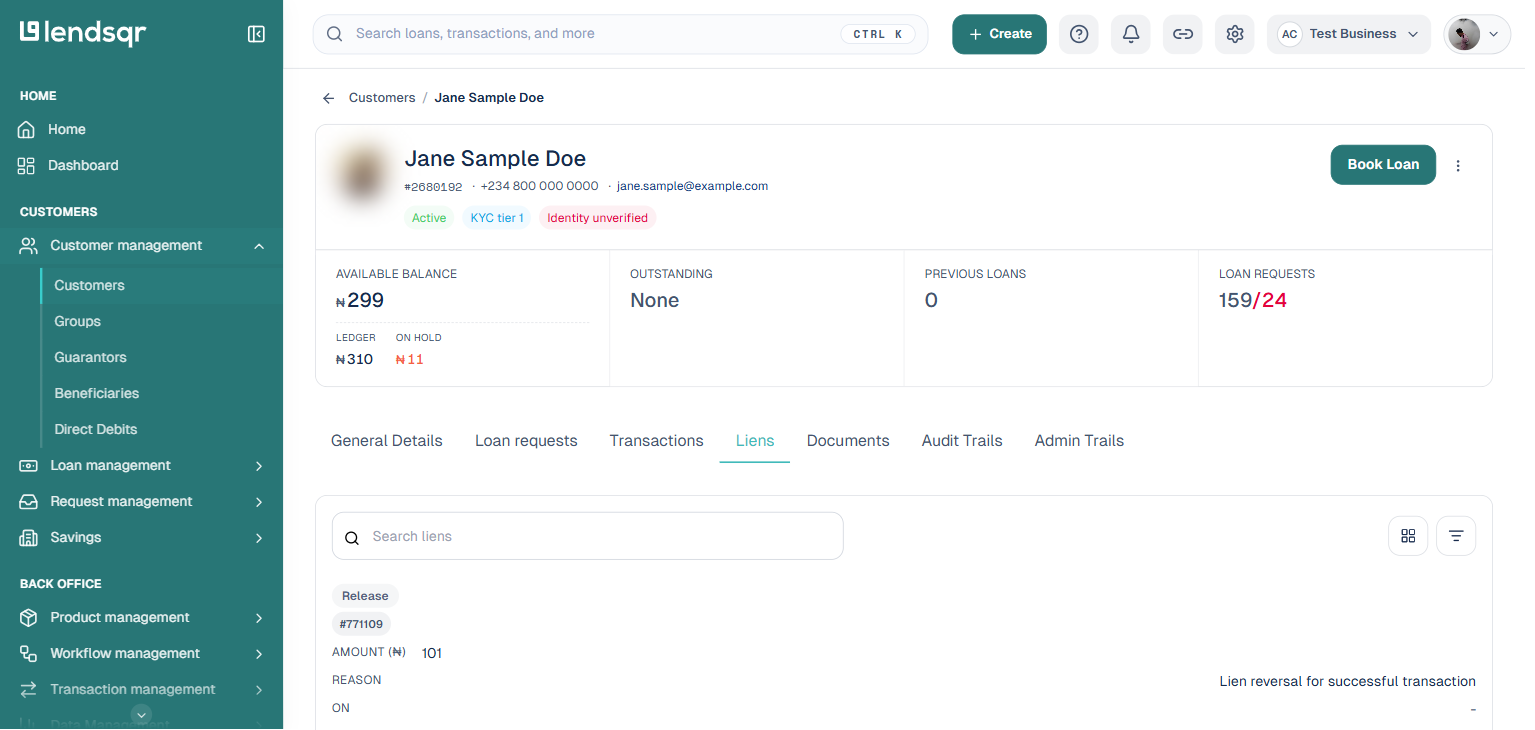Click the Product management box icon
This screenshot has width=1535, height=730.
coord(29,618)
